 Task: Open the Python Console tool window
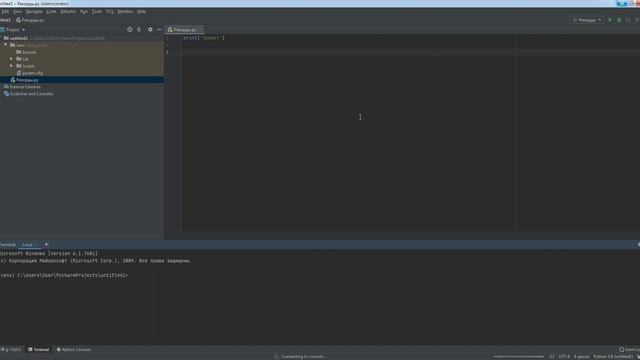click(74, 350)
